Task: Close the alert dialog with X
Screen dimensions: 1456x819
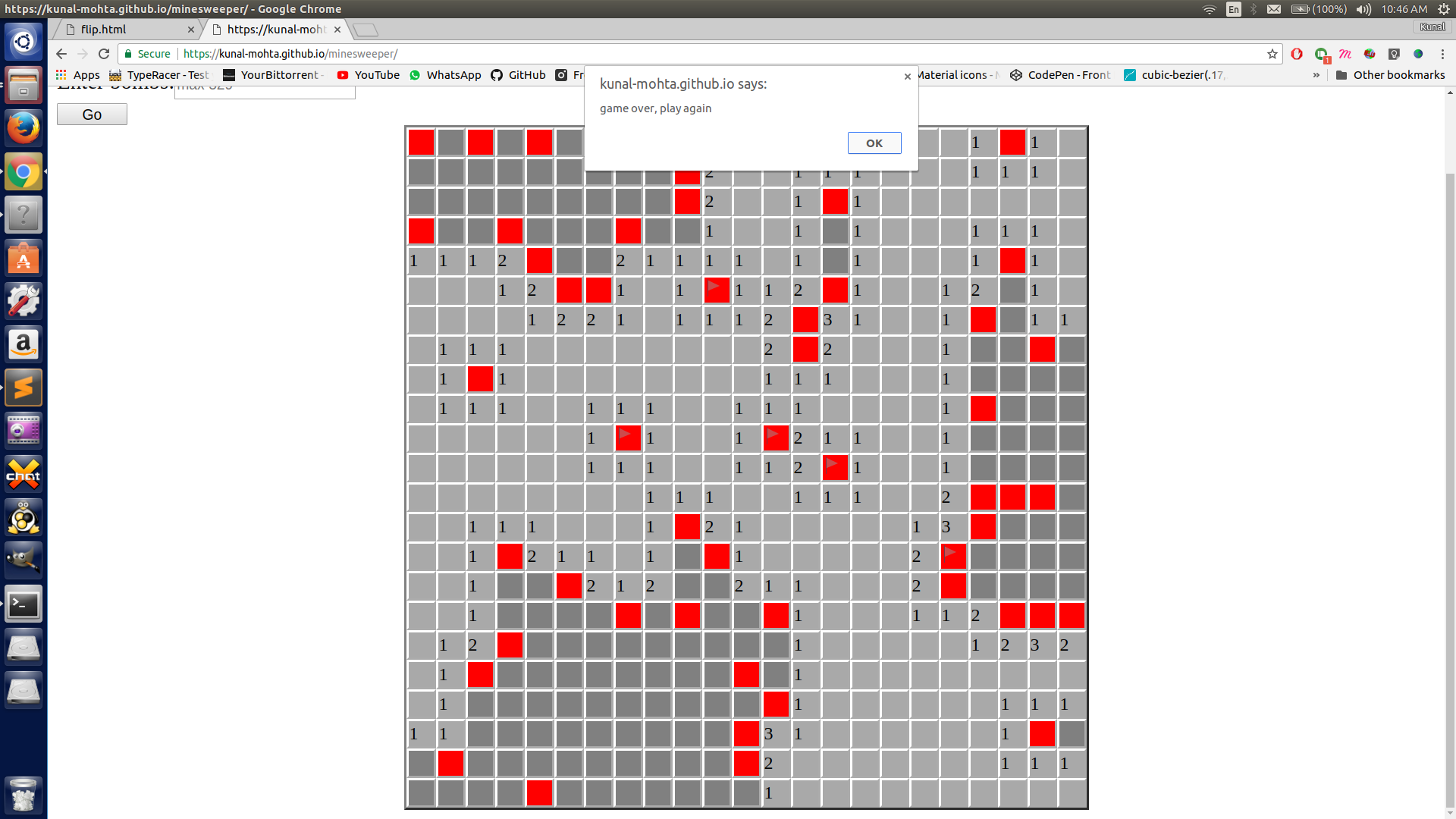Action: pos(907,77)
